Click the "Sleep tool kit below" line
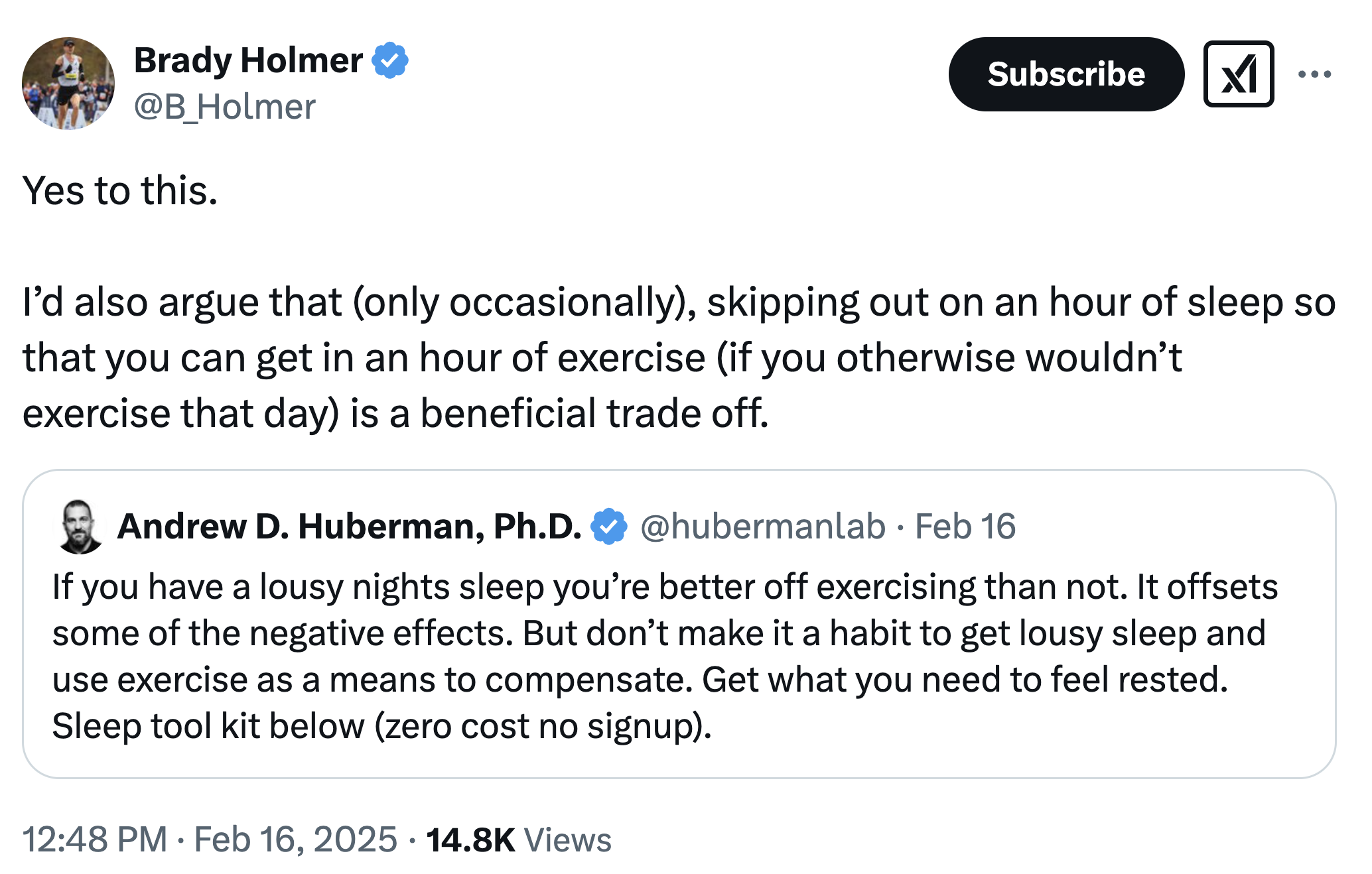The image size is (1372, 874). point(381,726)
